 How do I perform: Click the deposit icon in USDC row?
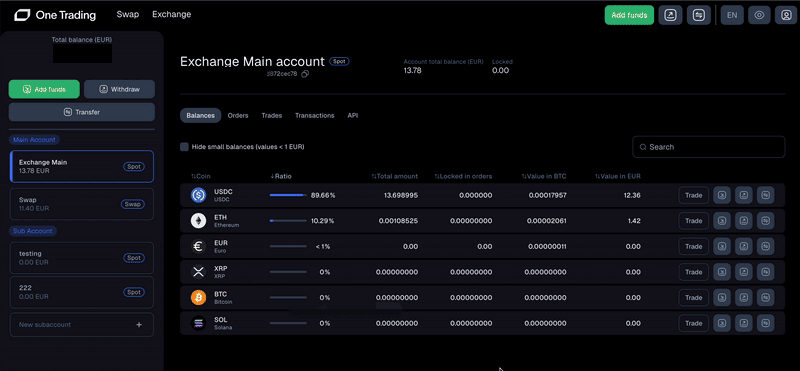[722, 195]
